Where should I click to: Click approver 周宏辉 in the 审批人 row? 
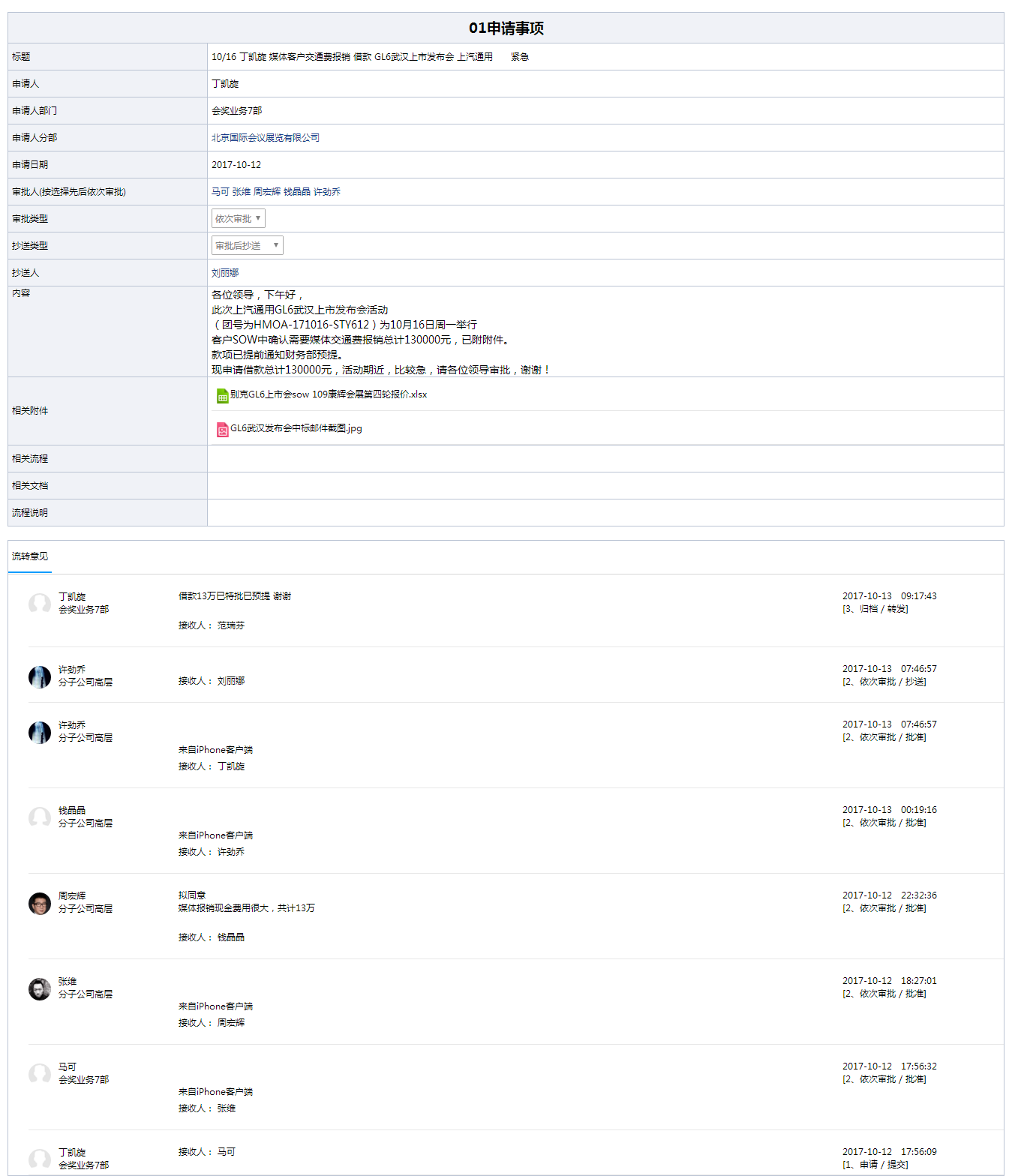pos(267,192)
